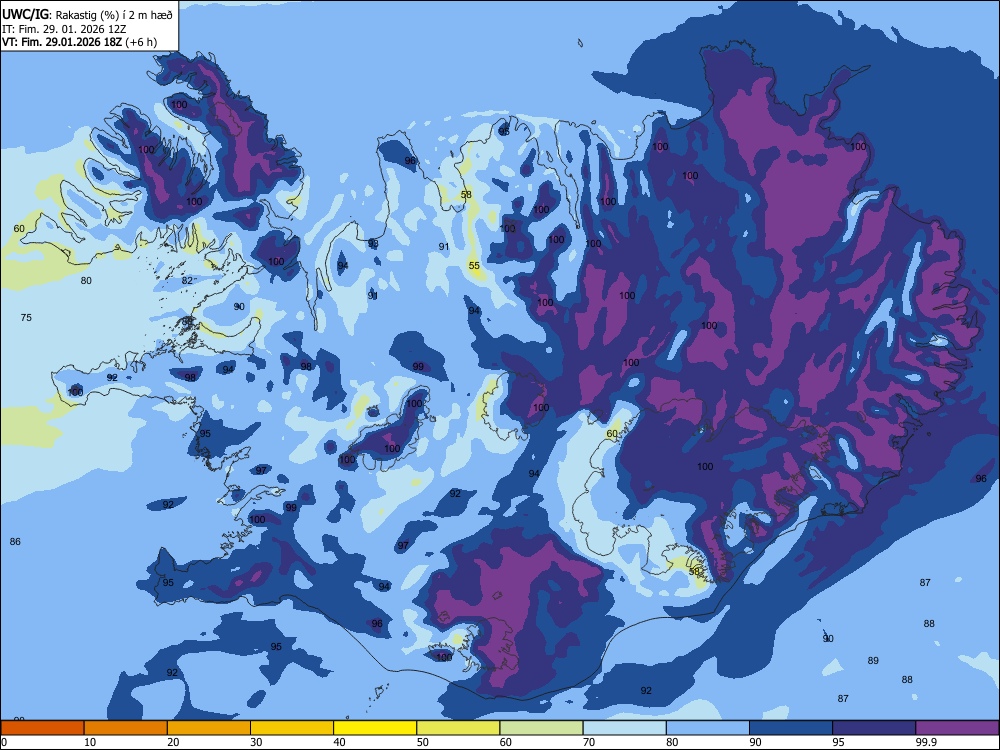Pick the legend swatch between 20 and 30

(209, 728)
